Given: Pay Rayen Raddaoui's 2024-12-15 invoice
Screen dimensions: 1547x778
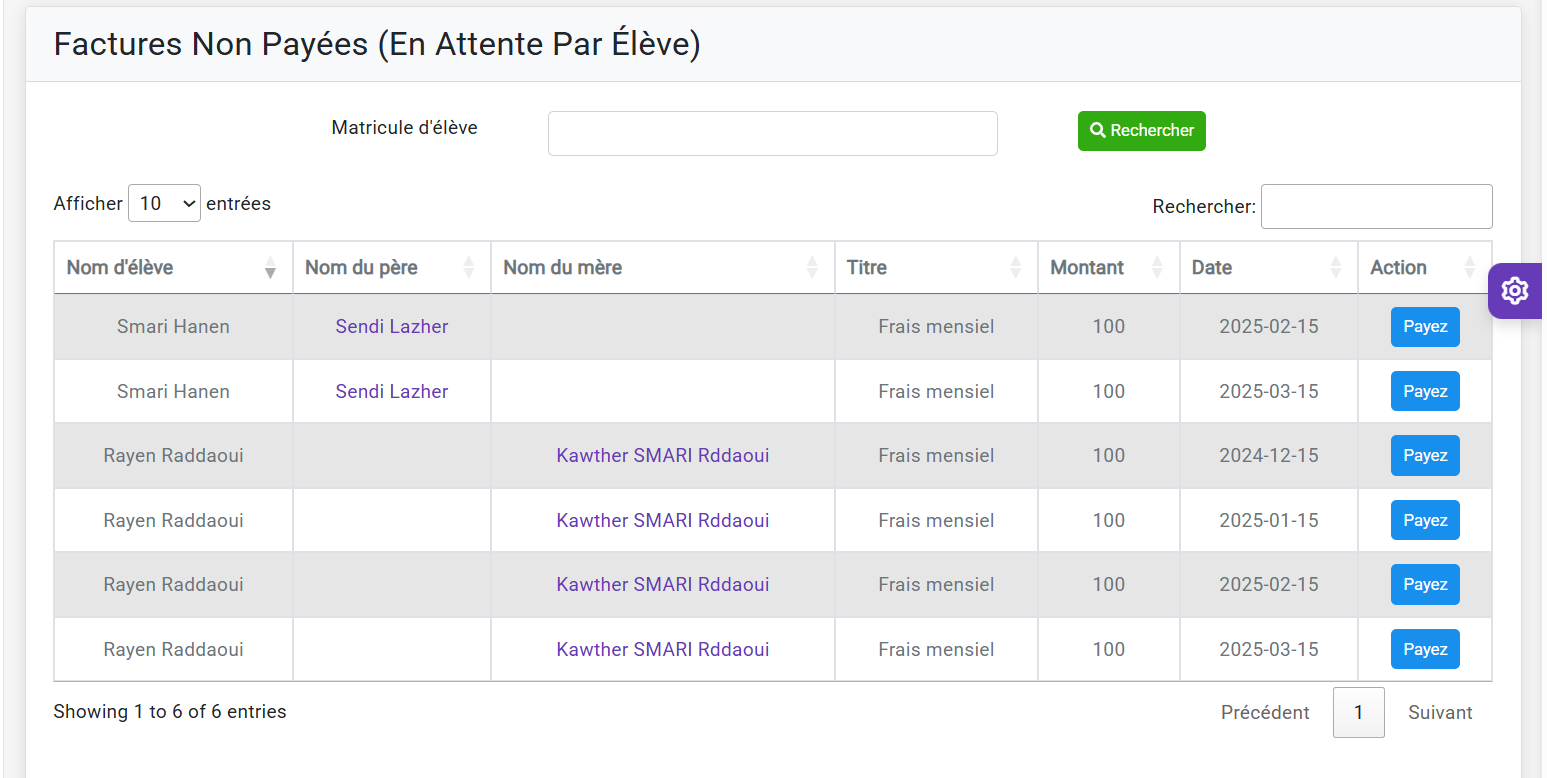Looking at the screenshot, I should (x=1424, y=456).
